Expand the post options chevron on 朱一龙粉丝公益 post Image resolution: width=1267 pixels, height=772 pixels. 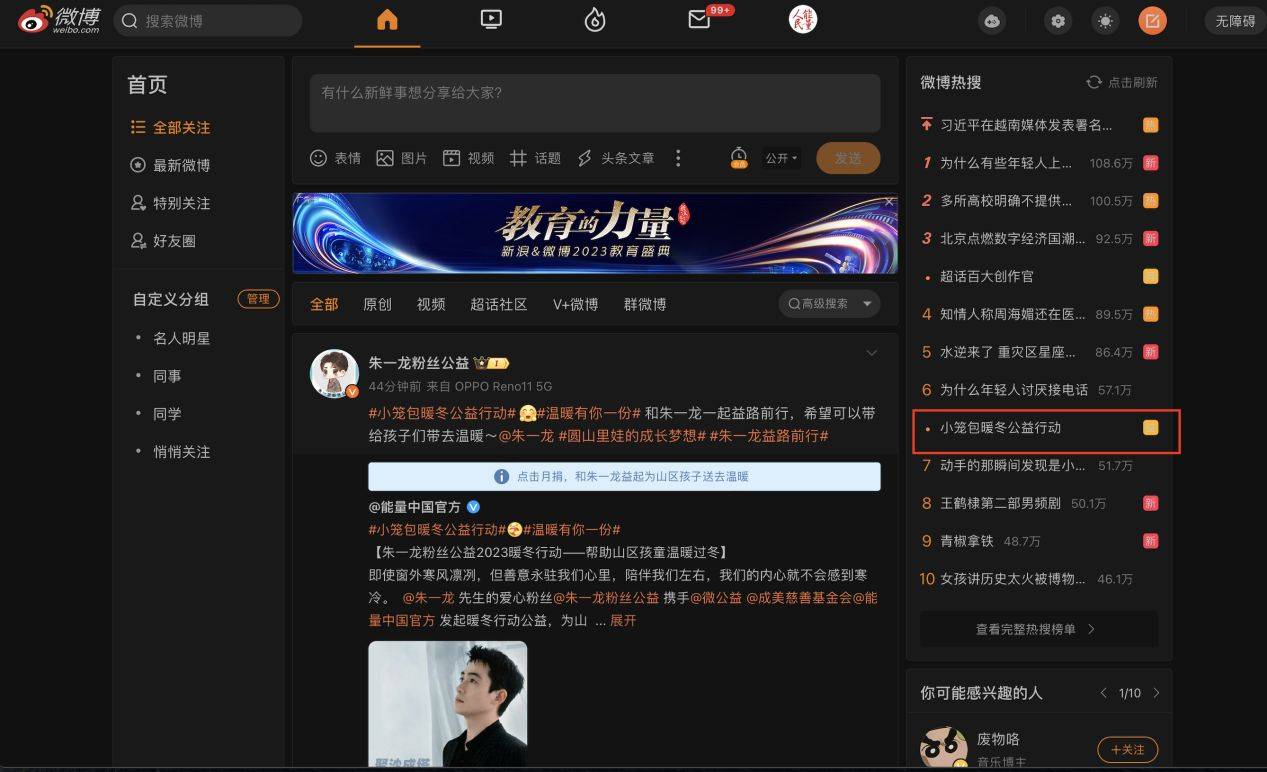pyautogui.click(x=871, y=353)
